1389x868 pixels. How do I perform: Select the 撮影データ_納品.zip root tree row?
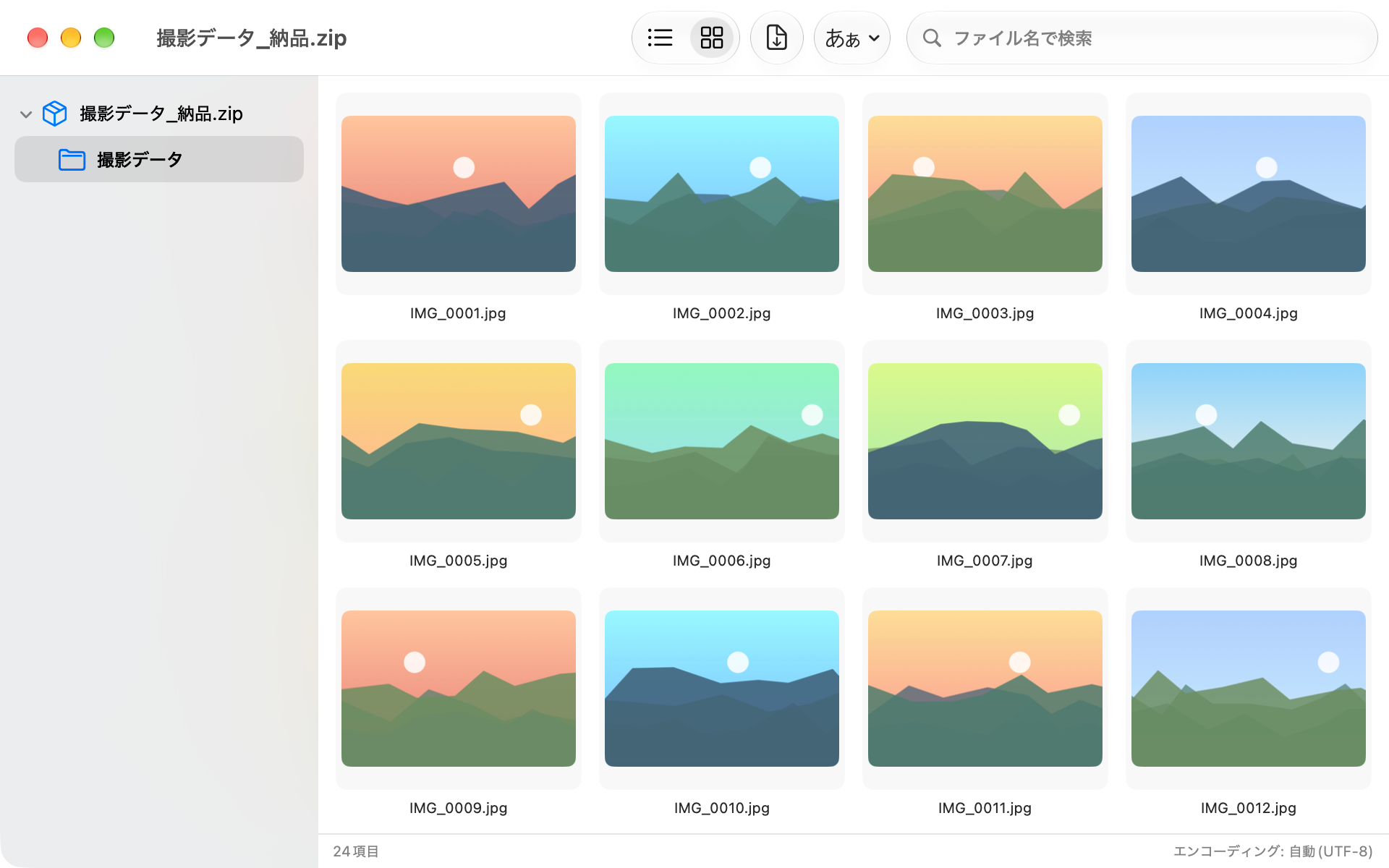[x=159, y=114]
